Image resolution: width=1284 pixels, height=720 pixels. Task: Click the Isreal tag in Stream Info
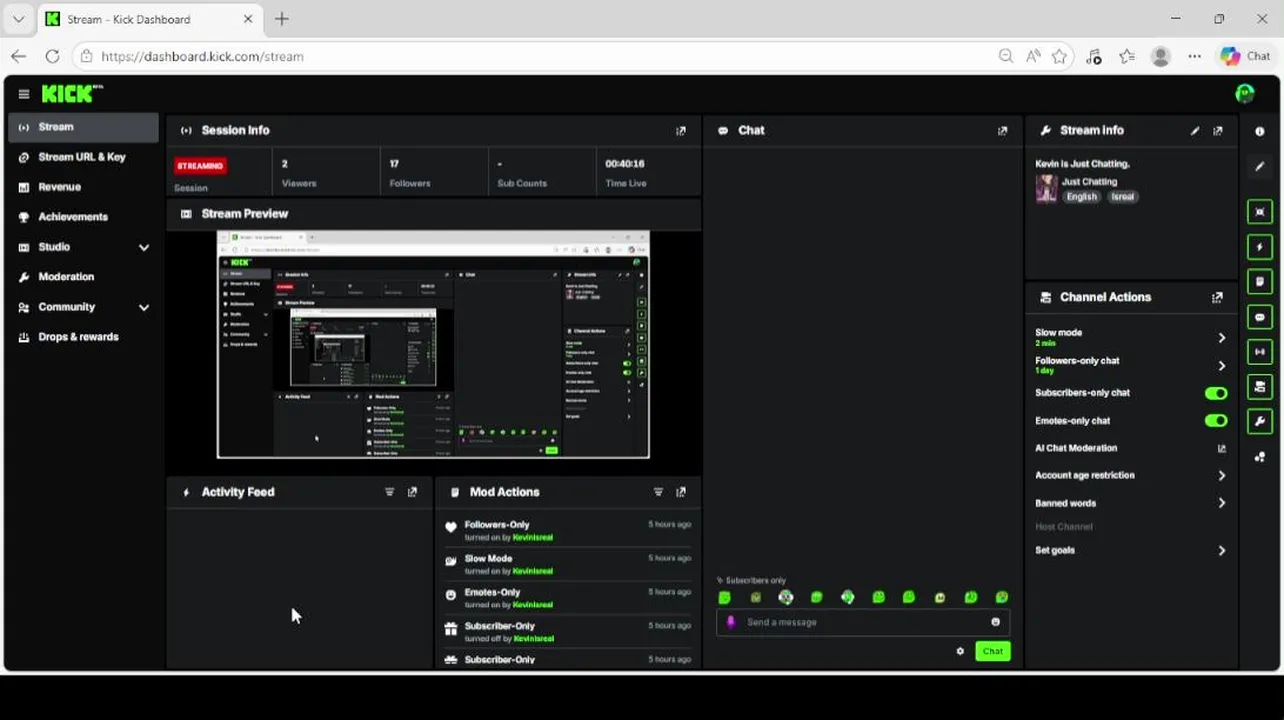click(1123, 197)
